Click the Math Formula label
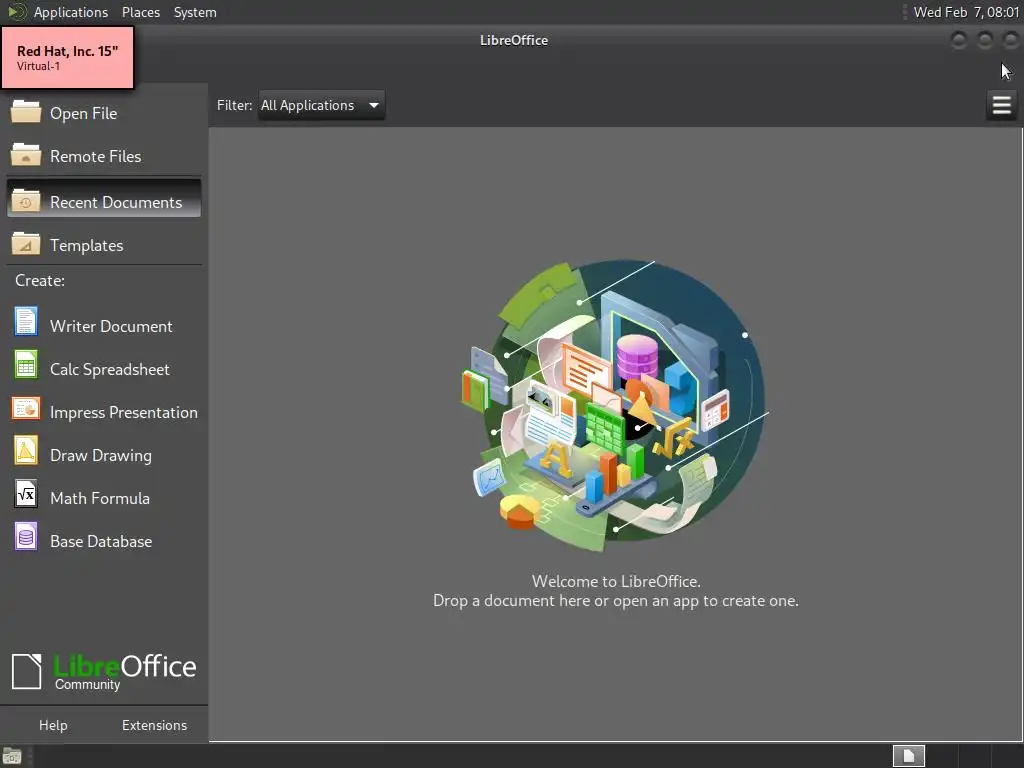This screenshot has width=1024, height=768. 100,499
